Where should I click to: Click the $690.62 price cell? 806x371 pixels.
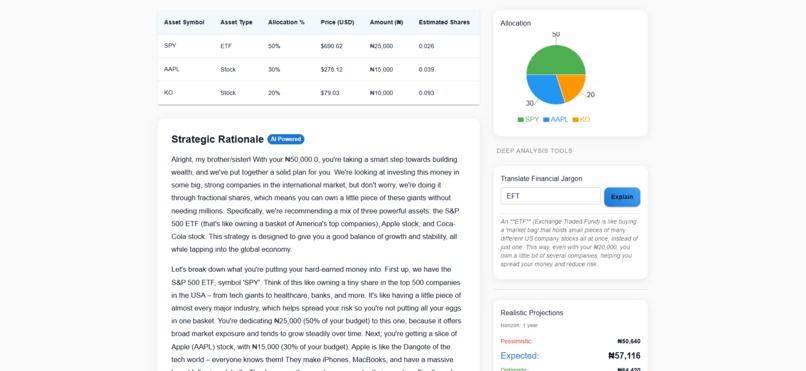tap(332, 46)
